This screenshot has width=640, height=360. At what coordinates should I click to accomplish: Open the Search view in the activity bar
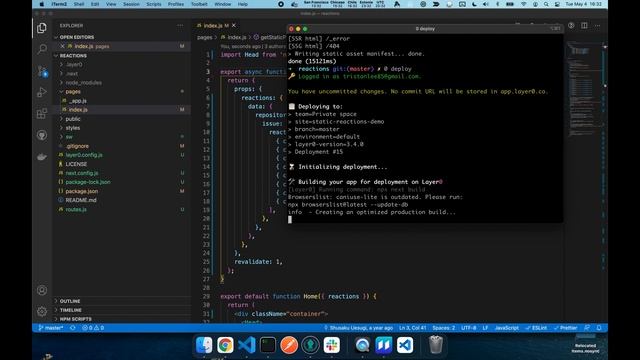(x=42, y=49)
